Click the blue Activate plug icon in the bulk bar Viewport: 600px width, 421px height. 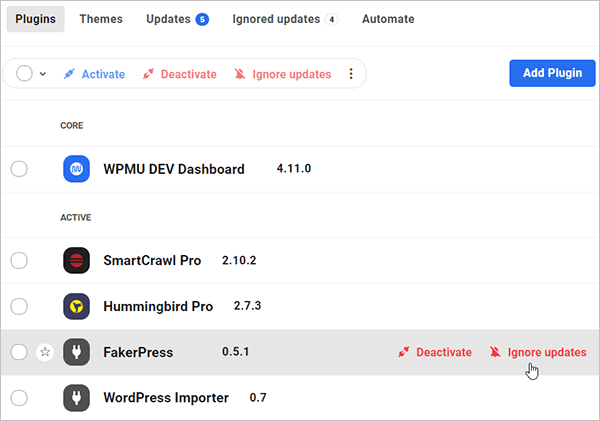point(69,74)
